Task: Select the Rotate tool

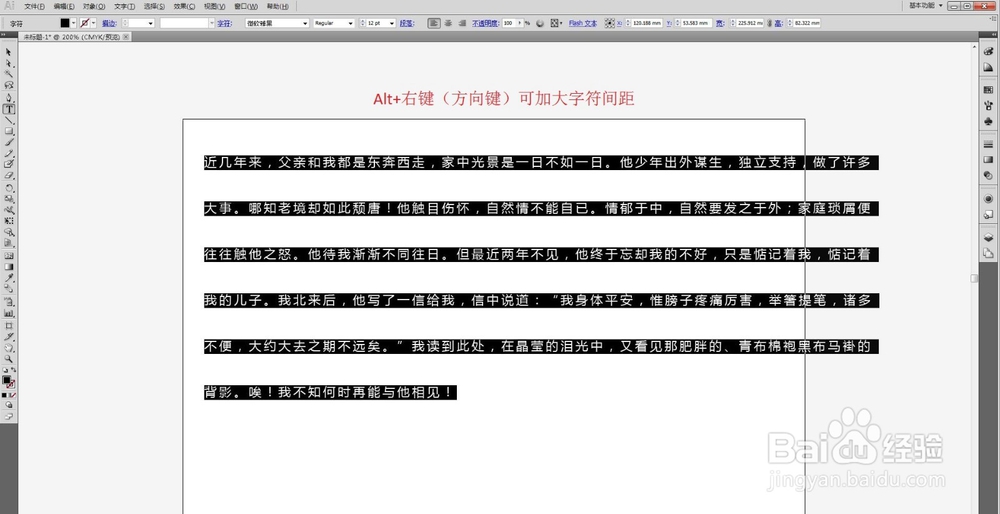Action: pos(9,188)
